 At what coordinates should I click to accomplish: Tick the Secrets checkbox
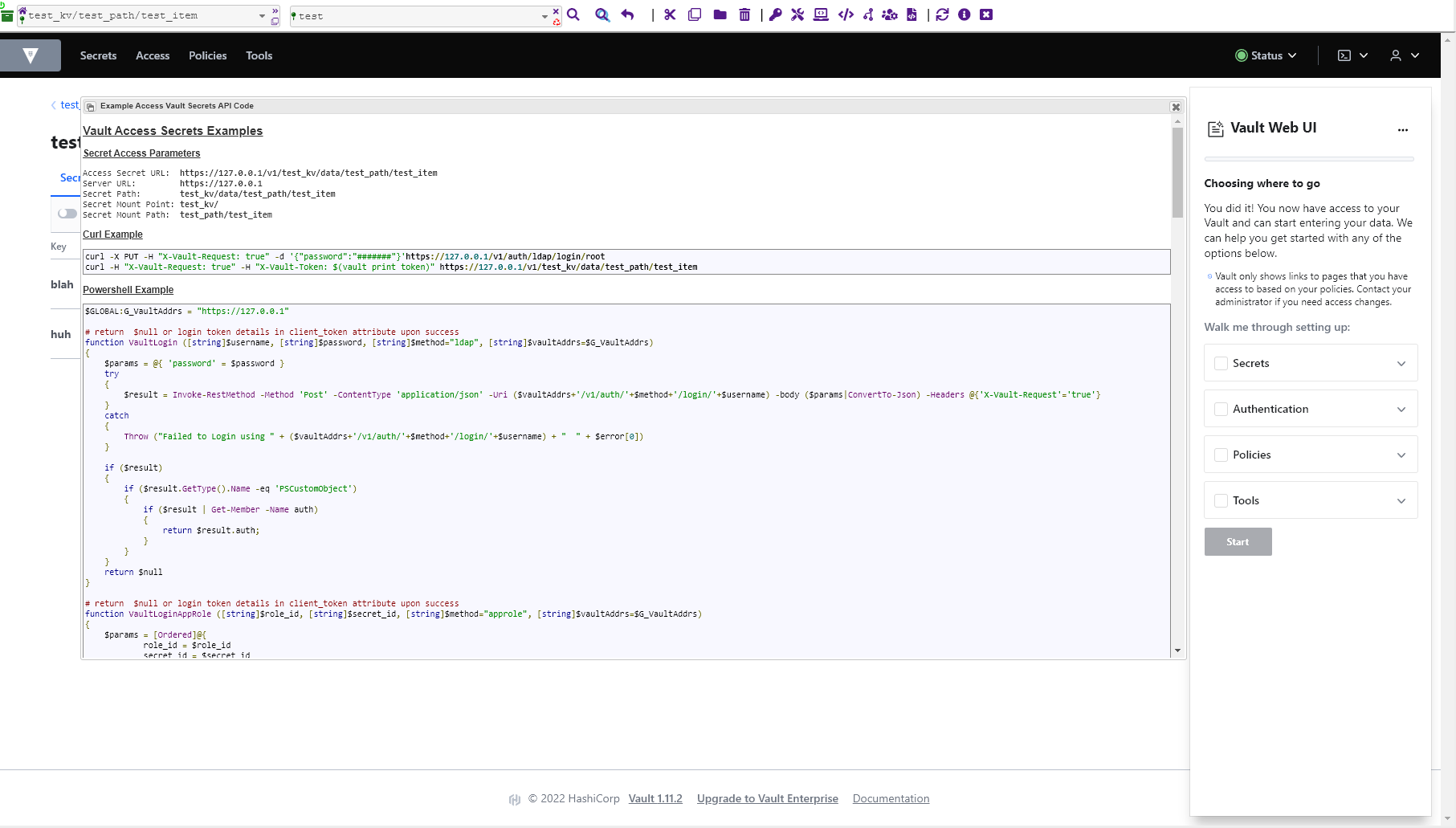[x=1221, y=364]
